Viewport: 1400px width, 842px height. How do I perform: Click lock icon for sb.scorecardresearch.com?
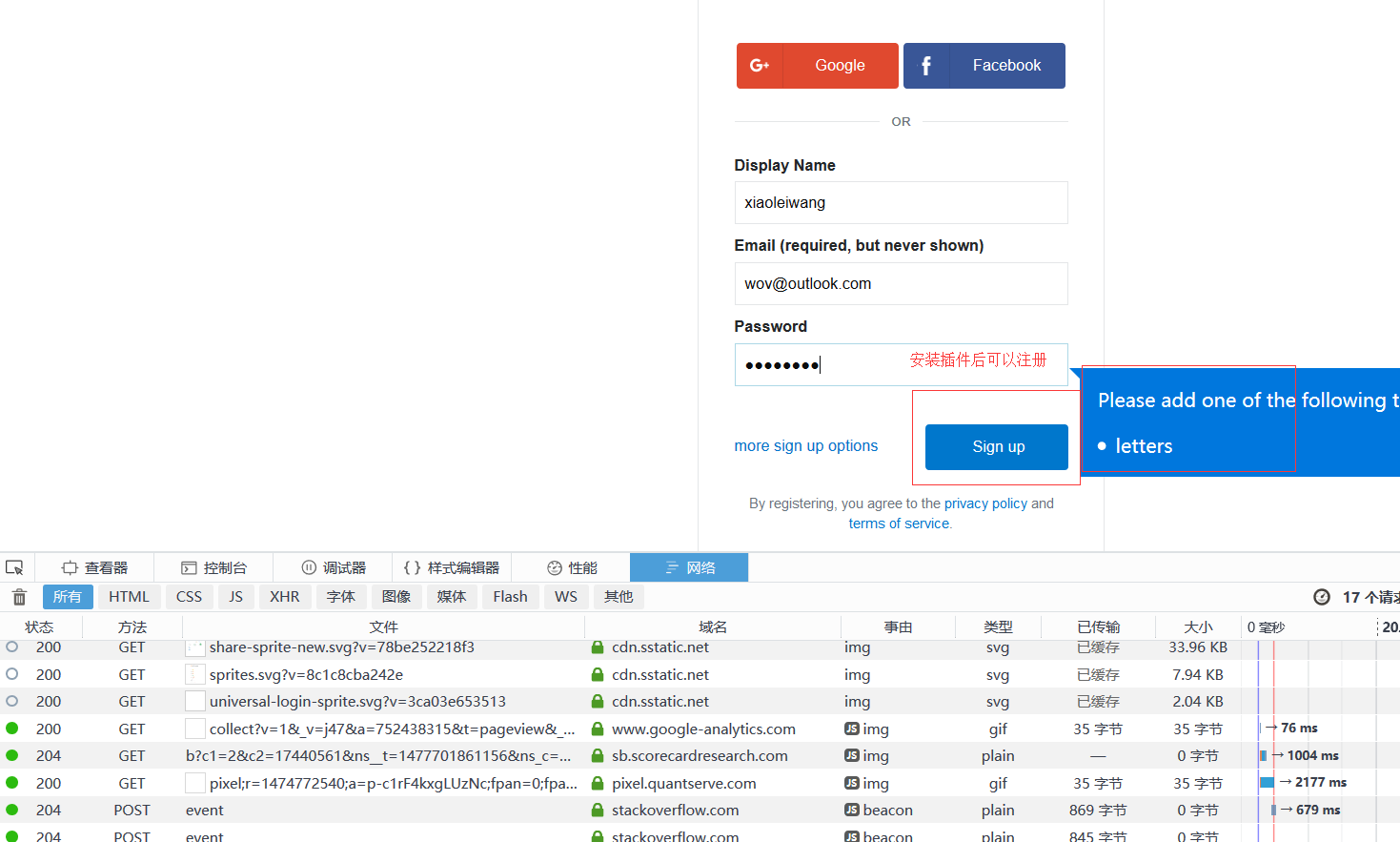[x=598, y=755]
